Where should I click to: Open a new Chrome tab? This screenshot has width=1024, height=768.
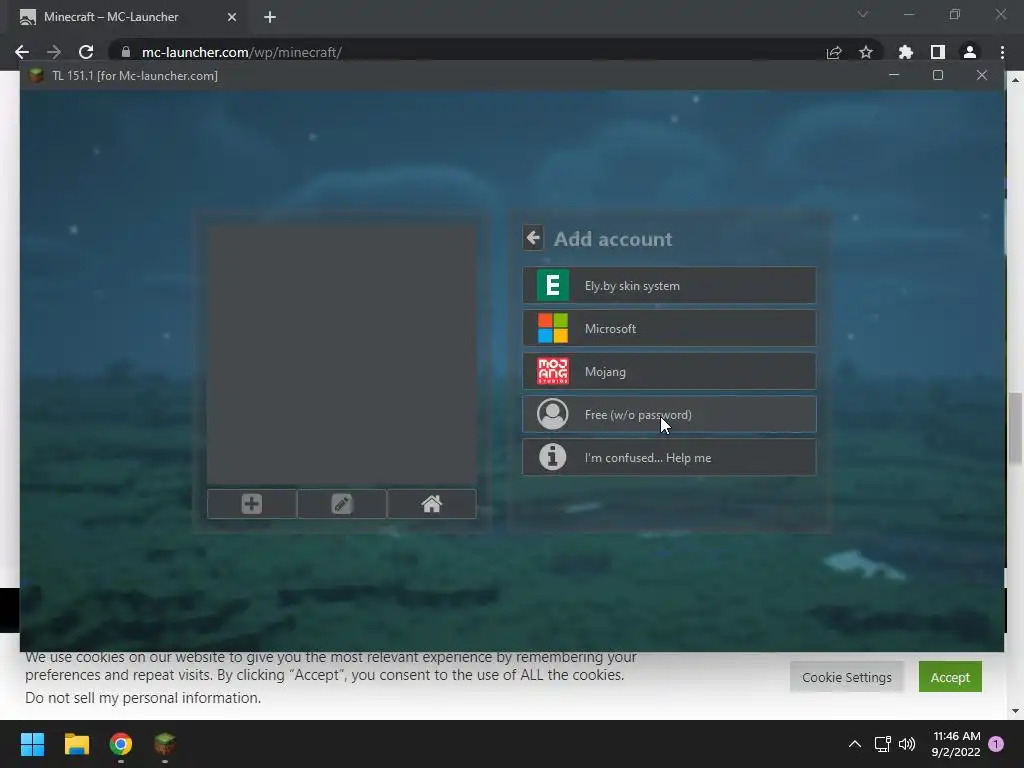point(270,17)
